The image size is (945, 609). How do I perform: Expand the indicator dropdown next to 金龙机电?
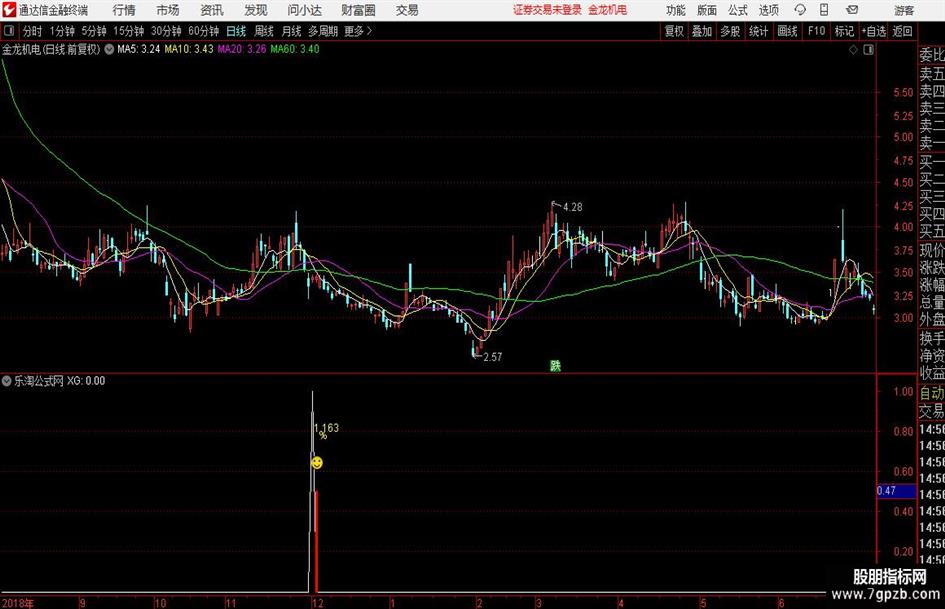coord(109,49)
